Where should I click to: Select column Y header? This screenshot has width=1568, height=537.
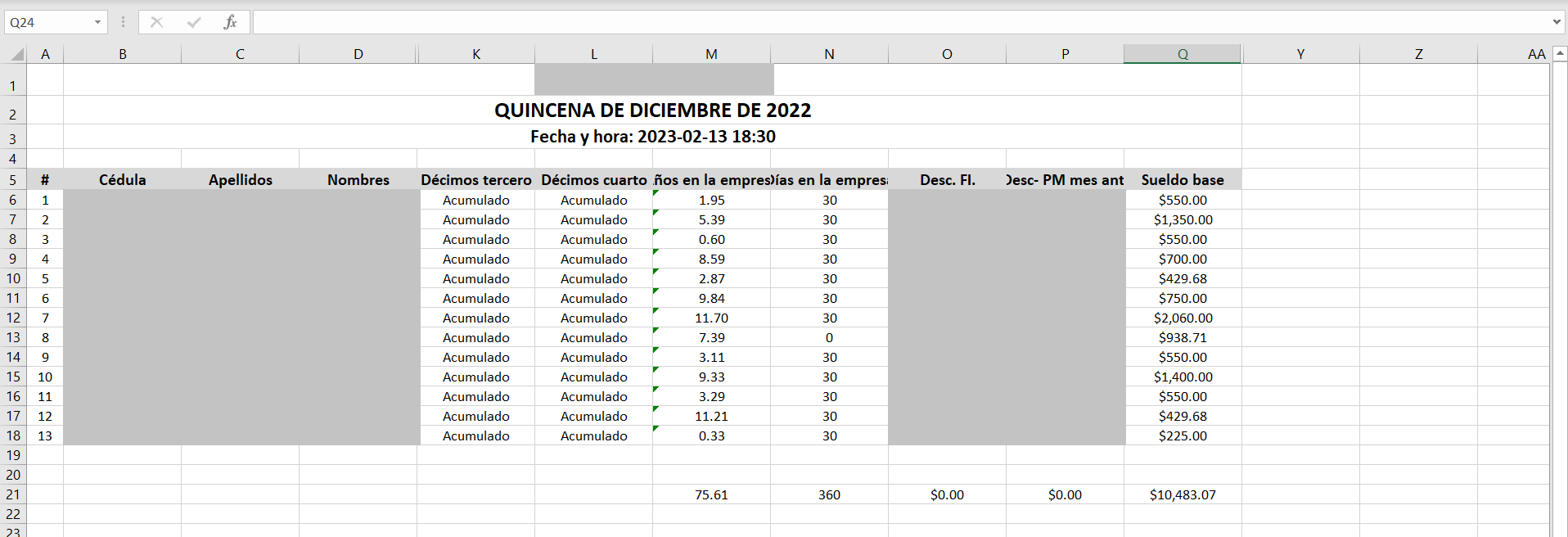(1301, 54)
